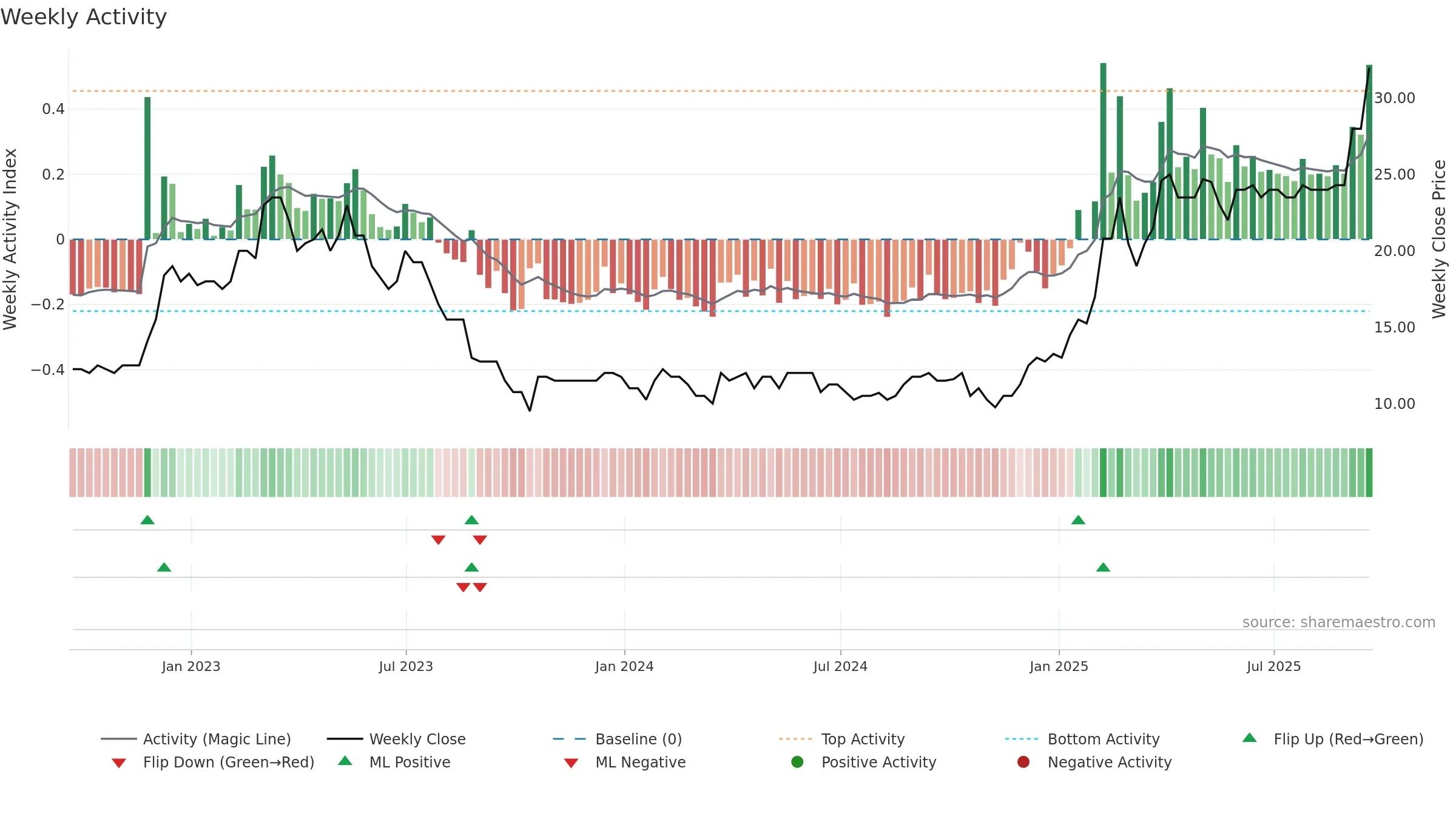Toggle the Flip Down (Green→Red) legend entry
This screenshot has width=1456, height=819.
click(213, 762)
